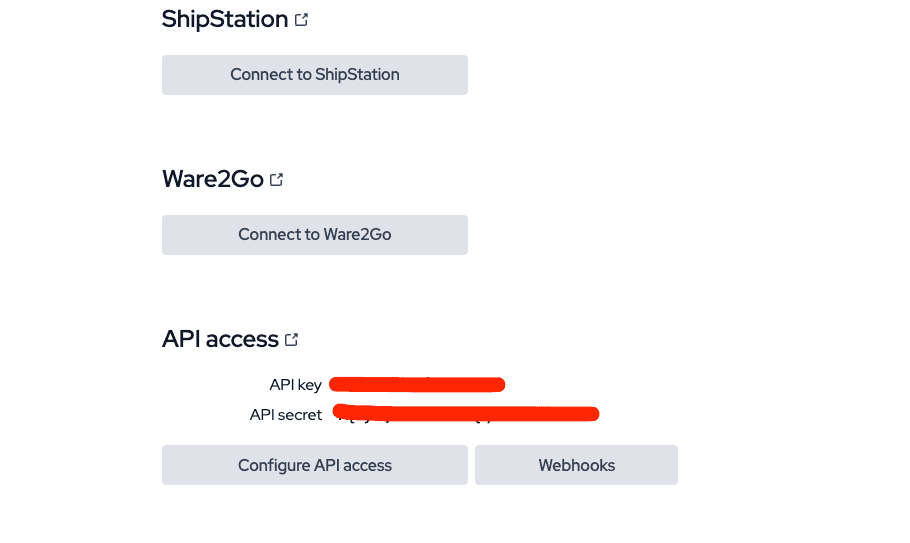
Task: Go to the Webhooks settings button
Action: (x=576, y=465)
